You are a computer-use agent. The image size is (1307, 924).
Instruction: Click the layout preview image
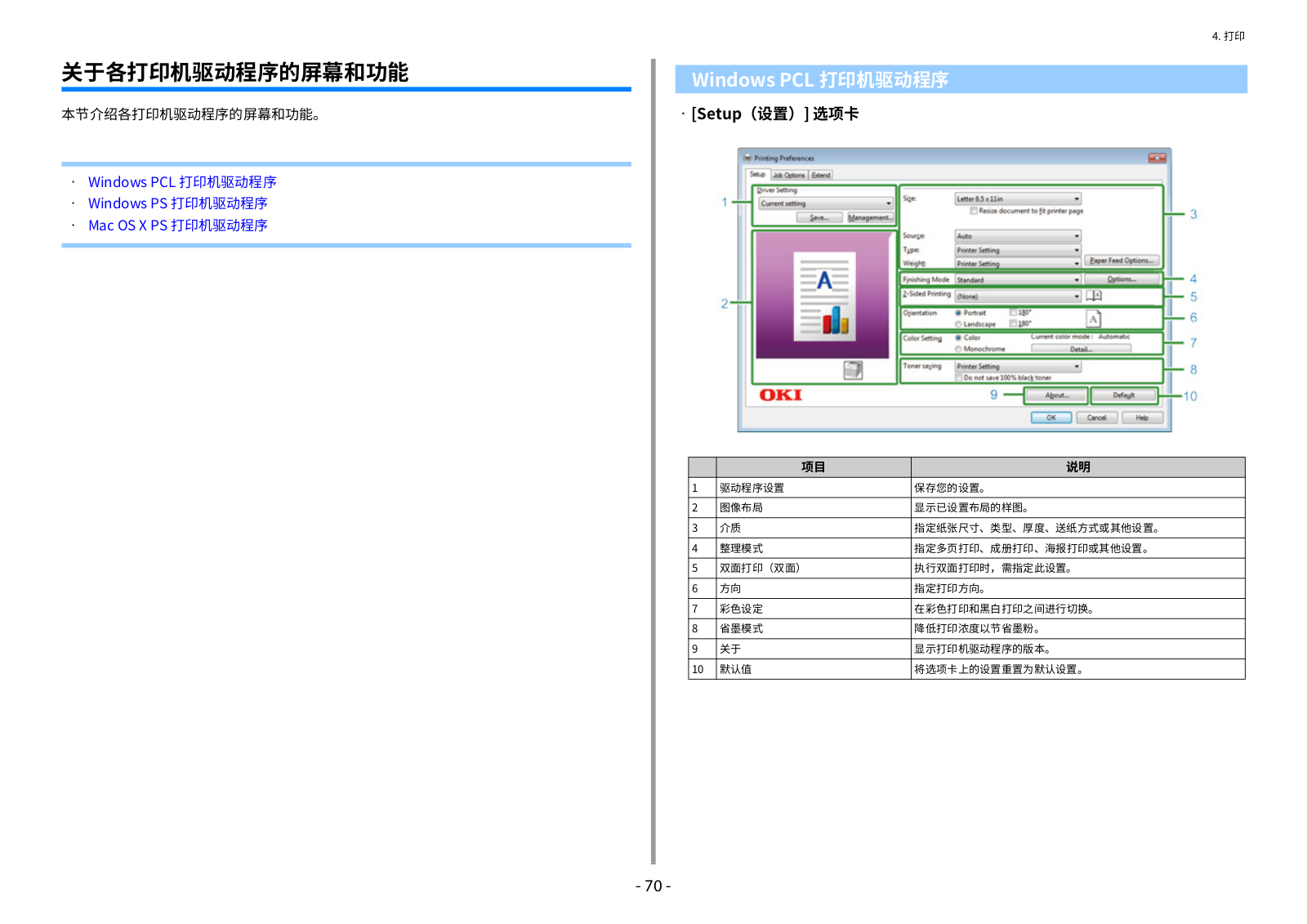(823, 295)
